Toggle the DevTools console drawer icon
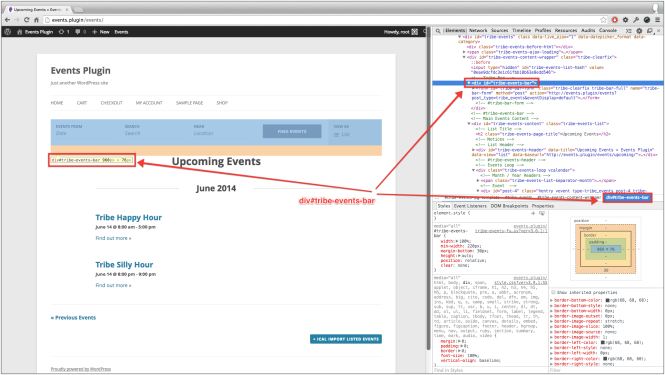 pyautogui.click(x=629, y=31)
